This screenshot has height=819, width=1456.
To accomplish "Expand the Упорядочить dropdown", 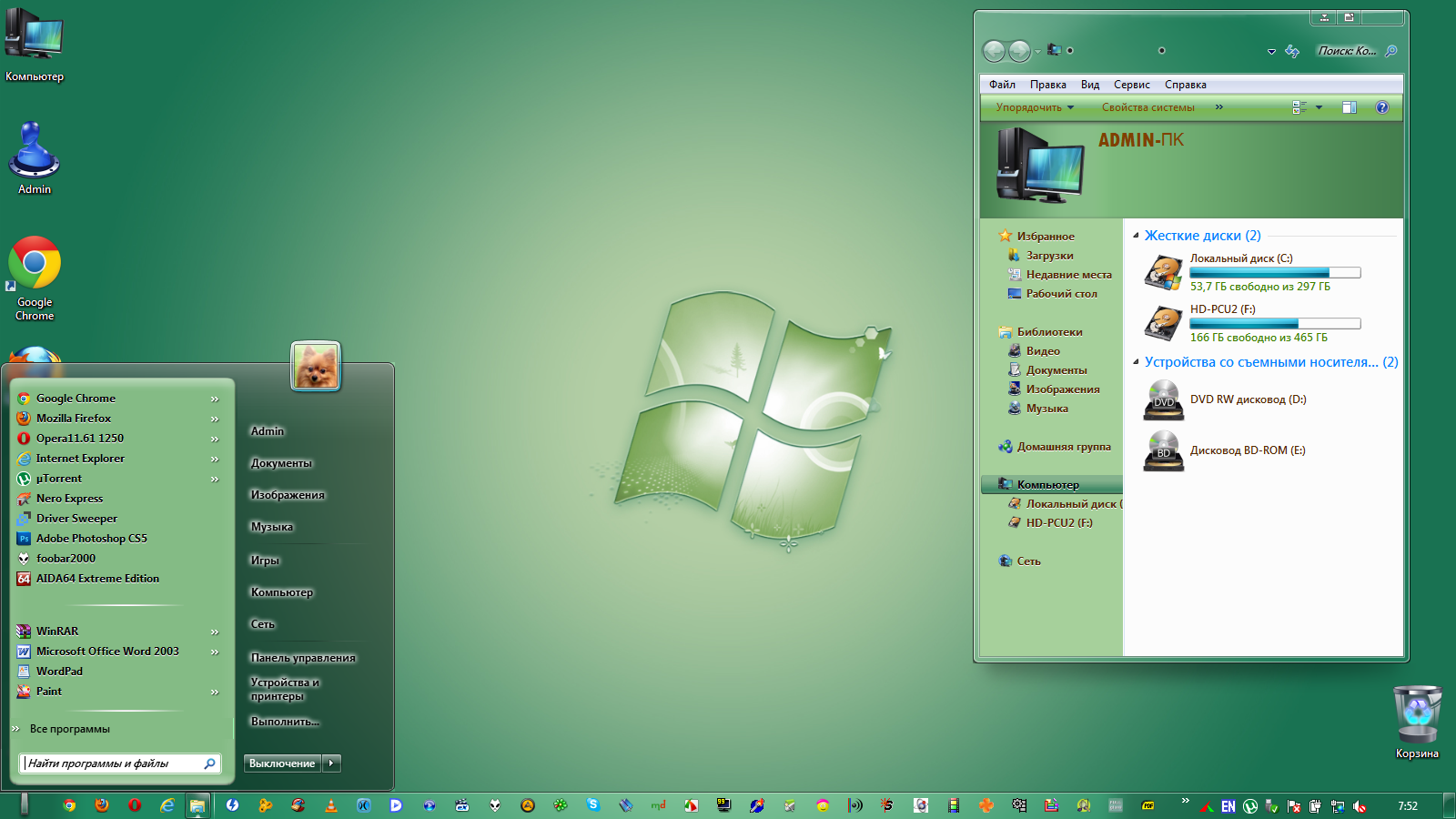I will click(1035, 107).
